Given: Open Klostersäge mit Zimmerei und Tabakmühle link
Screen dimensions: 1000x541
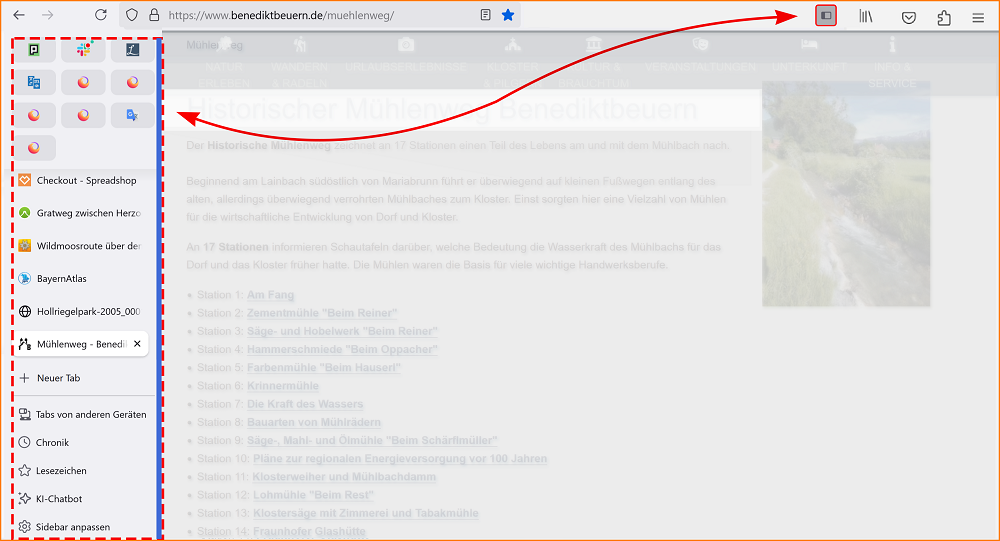Looking at the screenshot, I should 365,513.
